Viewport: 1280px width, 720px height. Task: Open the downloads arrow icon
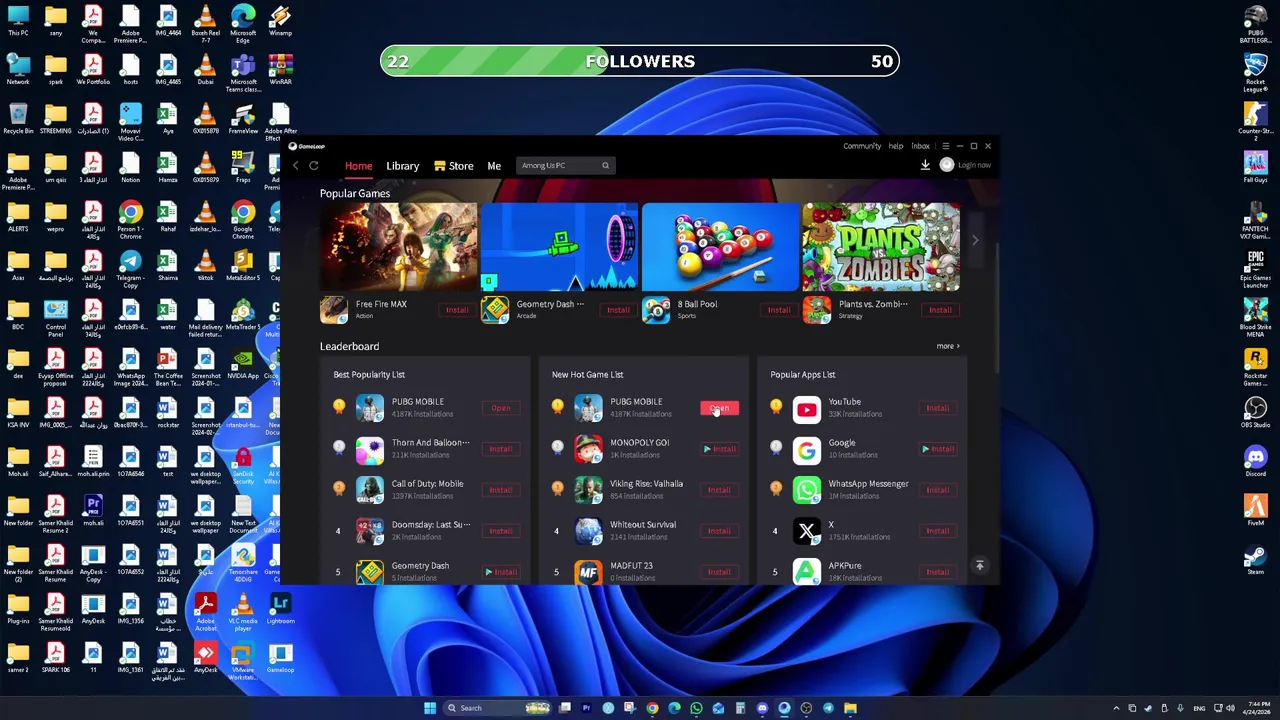click(925, 165)
